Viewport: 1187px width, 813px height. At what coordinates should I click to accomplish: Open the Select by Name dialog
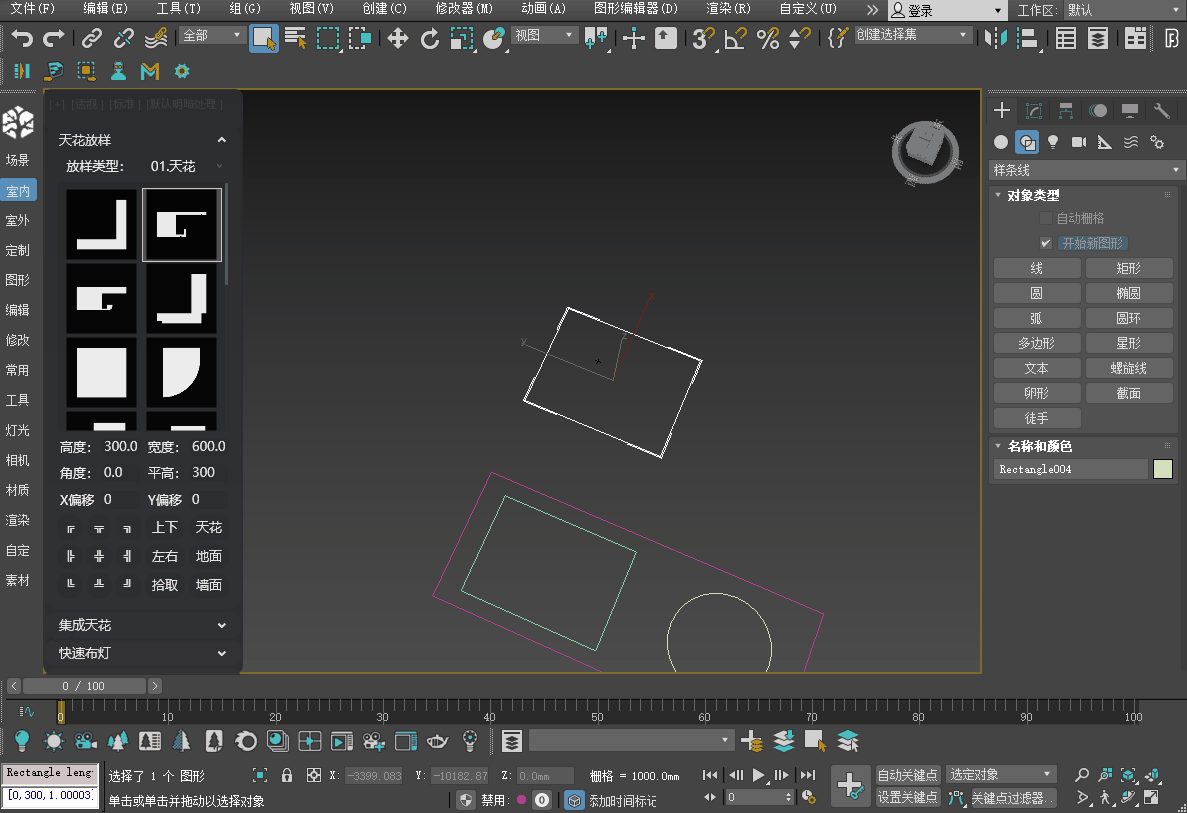pos(295,38)
